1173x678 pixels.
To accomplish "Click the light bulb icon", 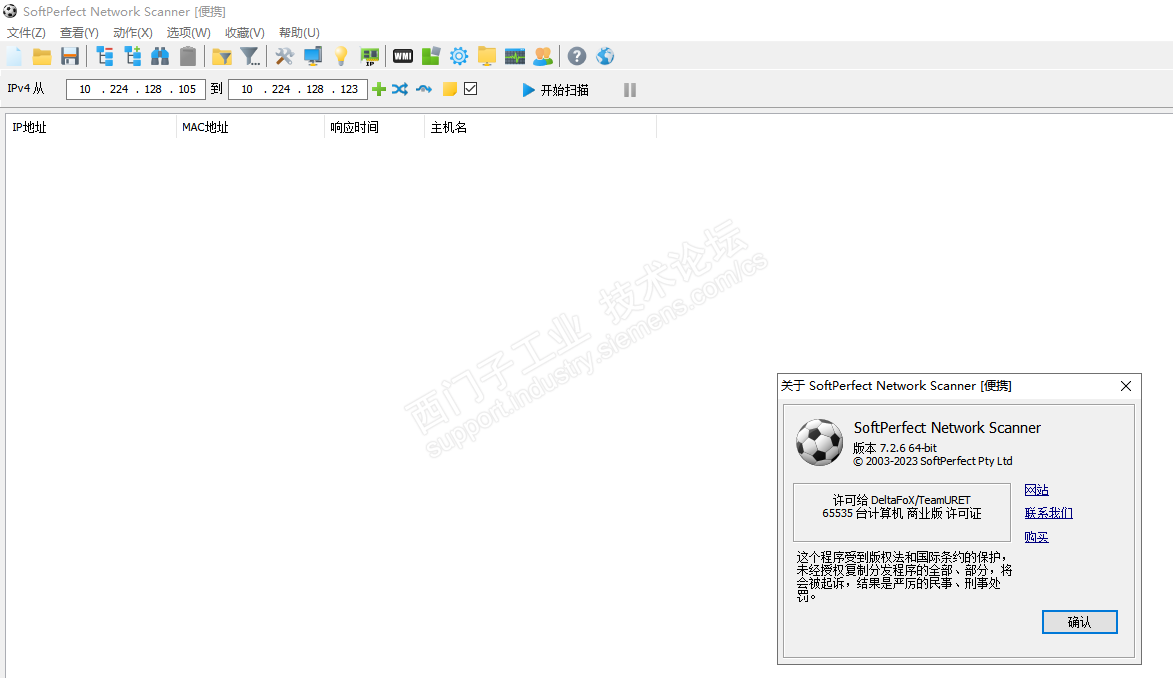I will 340,56.
